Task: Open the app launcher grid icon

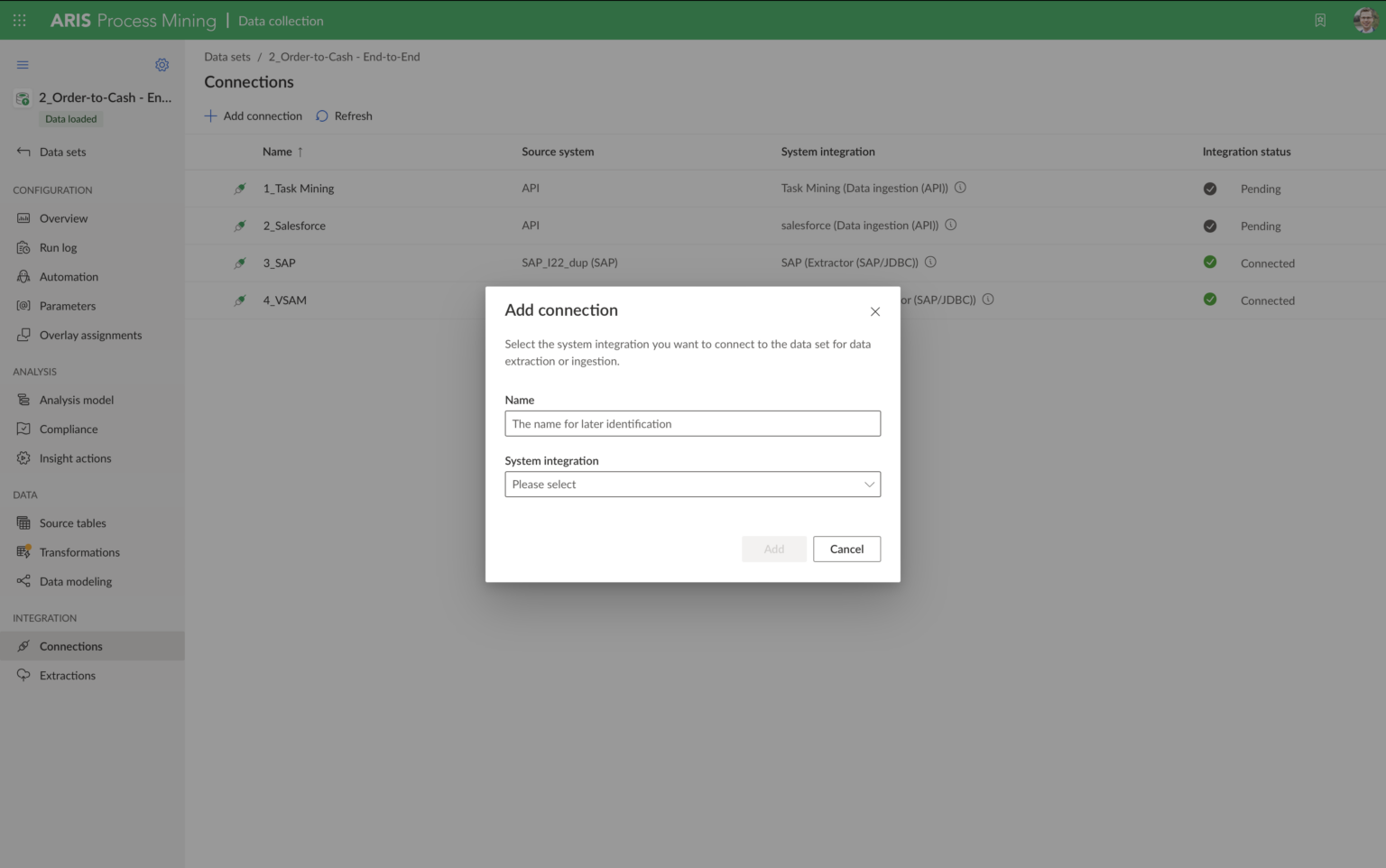Action: click(x=19, y=19)
